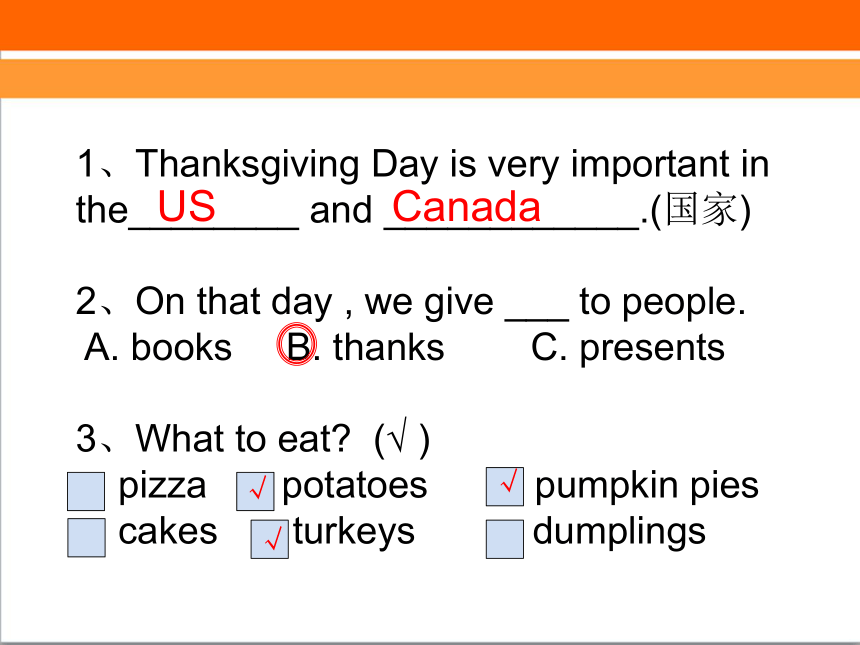Check the pizza checkbox
Viewport: 860px width, 645px height.
86,491
